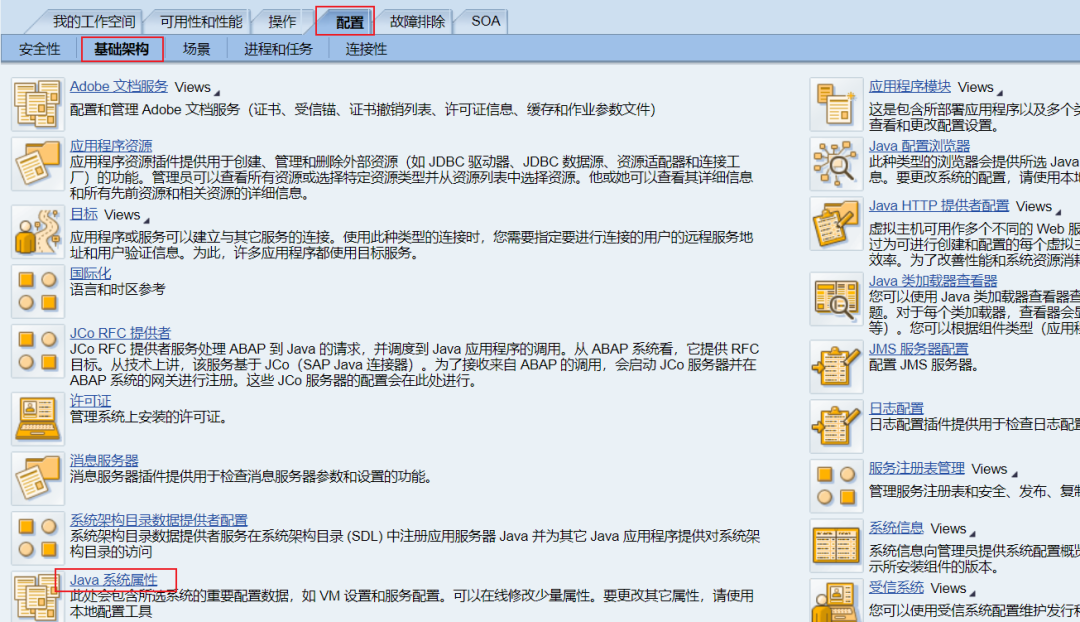Open Views dropdown next to 受信系统

tap(953, 588)
